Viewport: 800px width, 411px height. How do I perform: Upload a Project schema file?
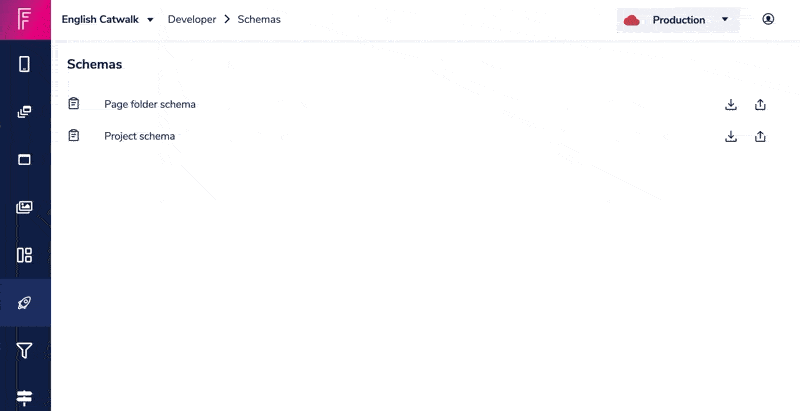[x=760, y=136]
